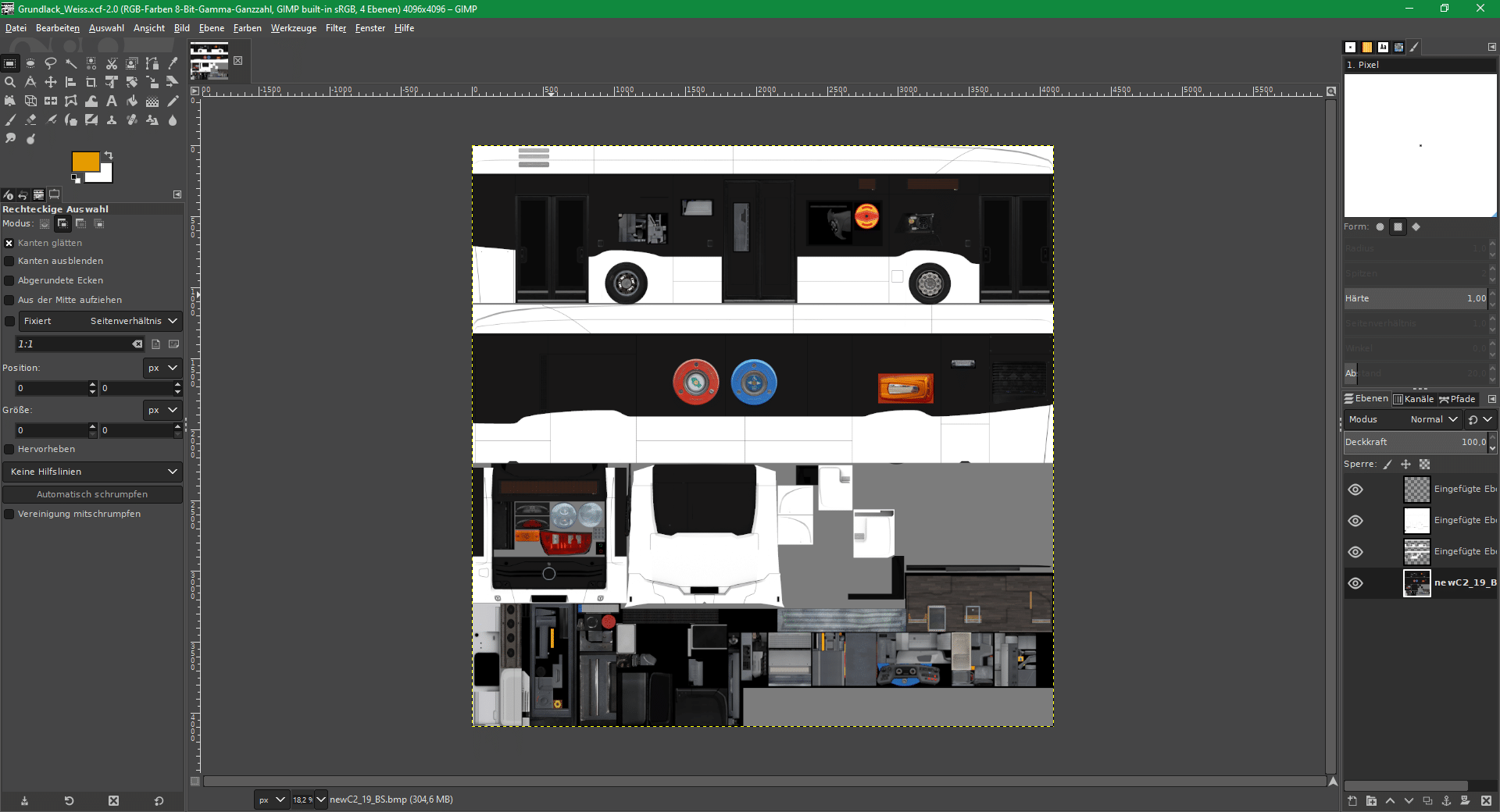1500x812 pixels.
Task: Open layer Modus Normal dropdown
Action: click(x=1403, y=419)
